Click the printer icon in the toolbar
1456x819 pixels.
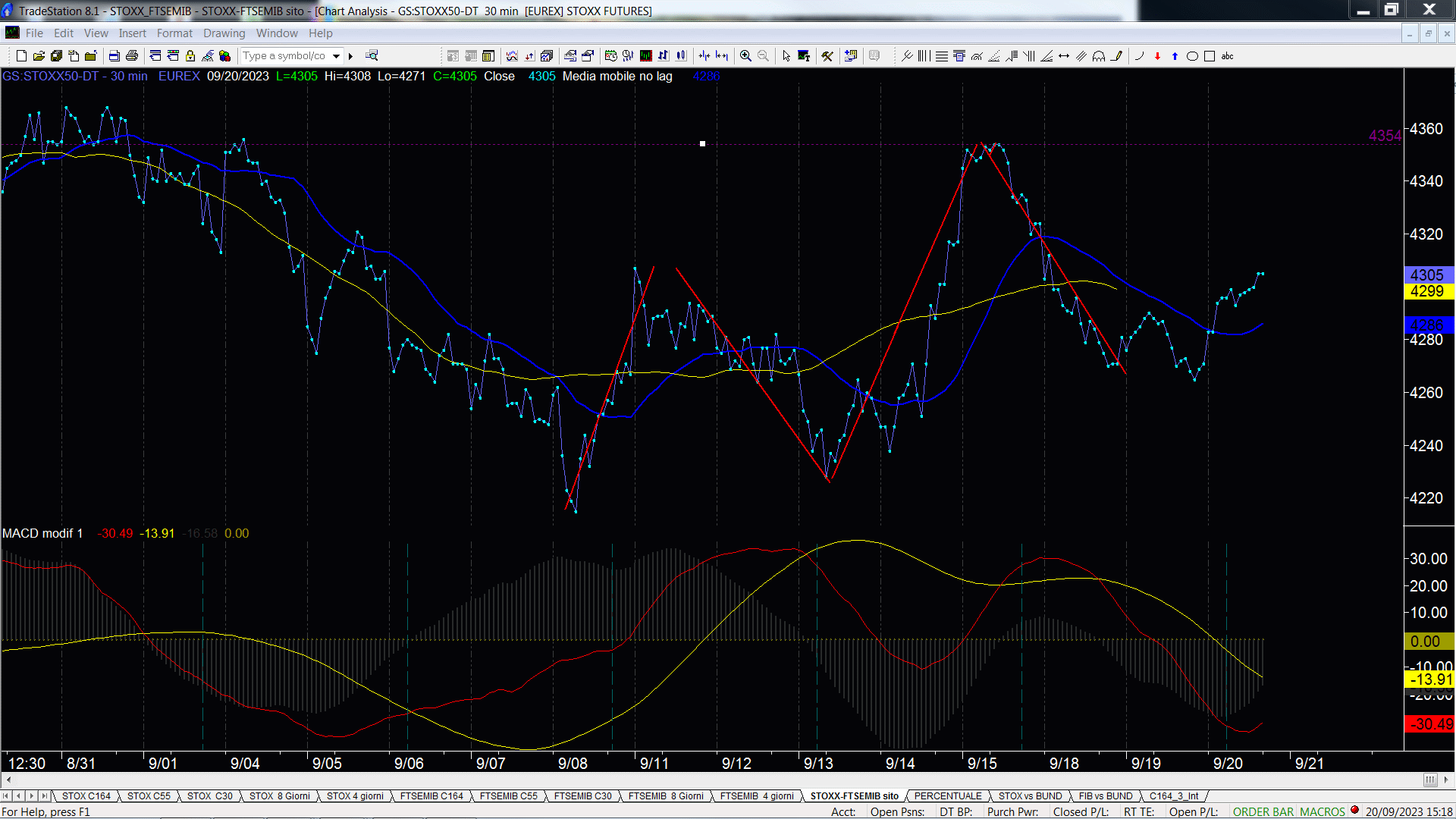132,56
